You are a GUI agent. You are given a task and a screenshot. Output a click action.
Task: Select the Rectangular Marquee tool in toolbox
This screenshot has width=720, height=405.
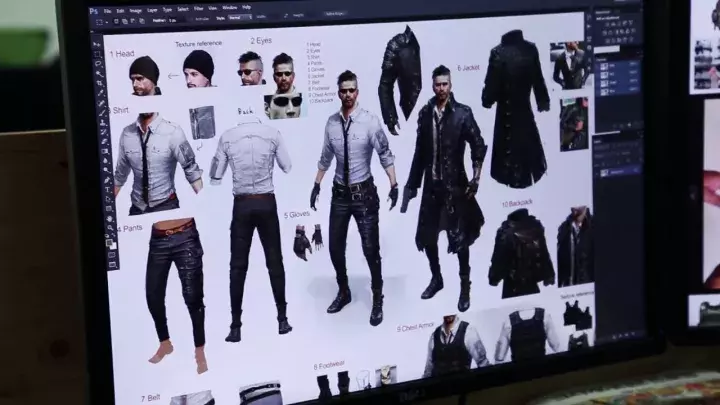pyautogui.click(x=97, y=54)
